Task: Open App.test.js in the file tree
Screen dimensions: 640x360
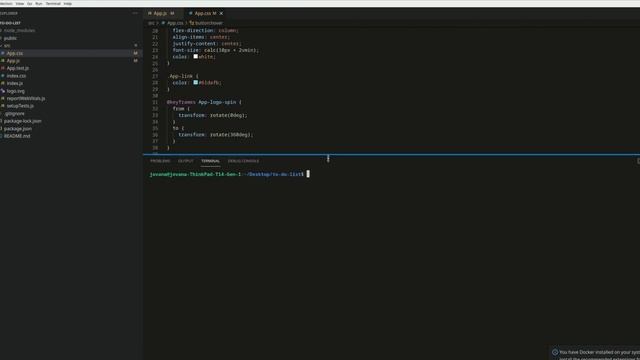Action: [18, 68]
